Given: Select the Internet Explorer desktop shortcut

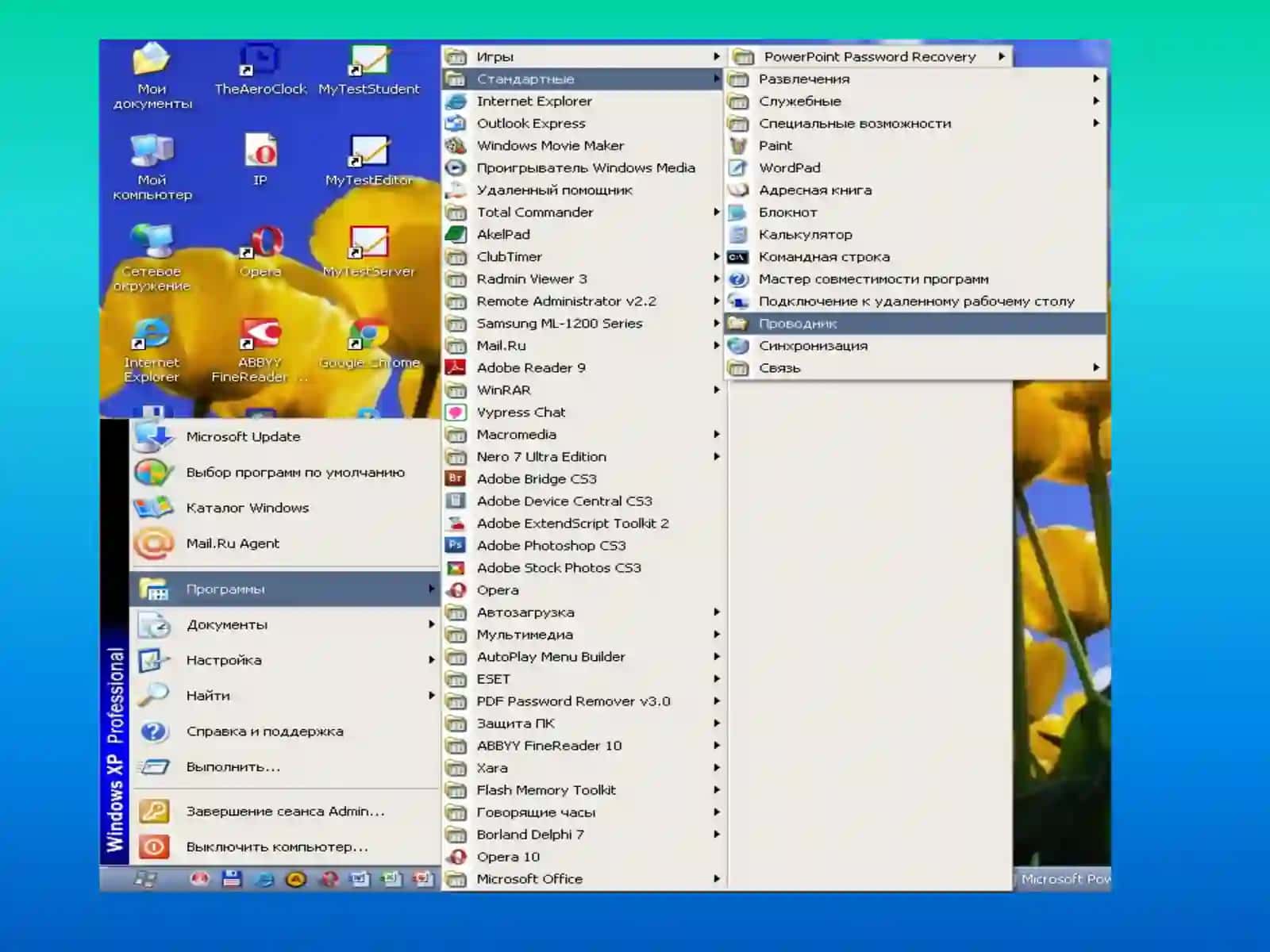Looking at the screenshot, I should point(152,350).
